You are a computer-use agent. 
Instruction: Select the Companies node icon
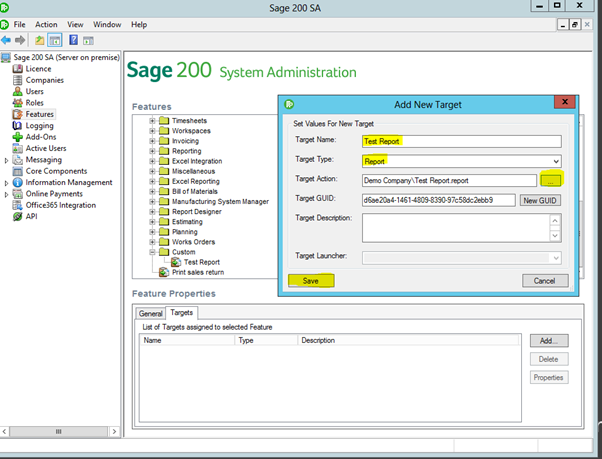[17, 80]
